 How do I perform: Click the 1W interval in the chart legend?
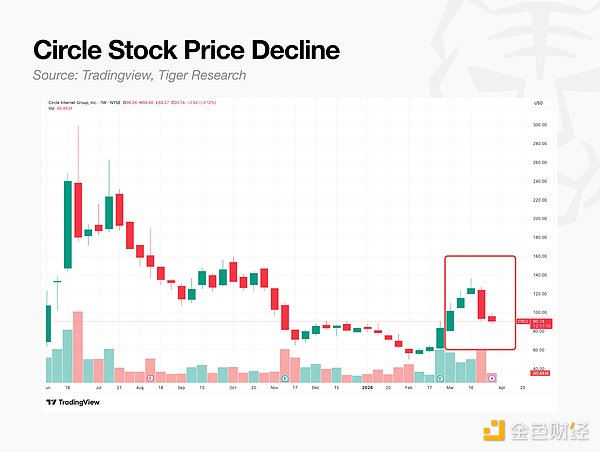(107, 103)
